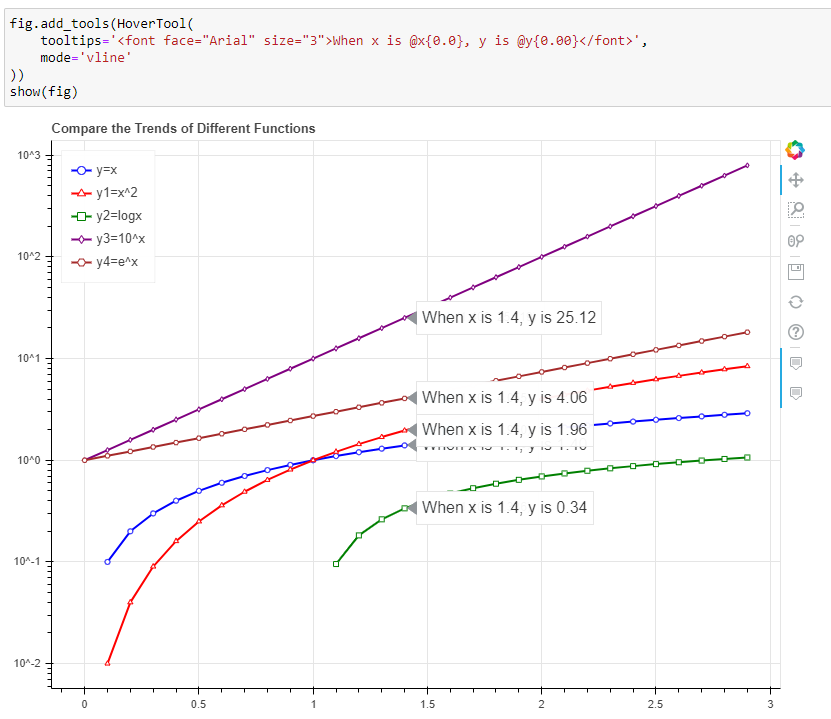Viewport: 831px width, 719px height.
Task: Click the x-axis tick label 2.5
Action: coord(656,704)
